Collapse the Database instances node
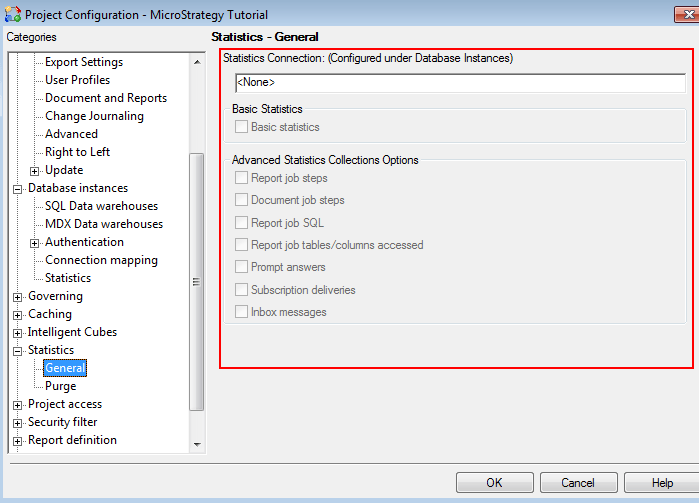 (18, 189)
